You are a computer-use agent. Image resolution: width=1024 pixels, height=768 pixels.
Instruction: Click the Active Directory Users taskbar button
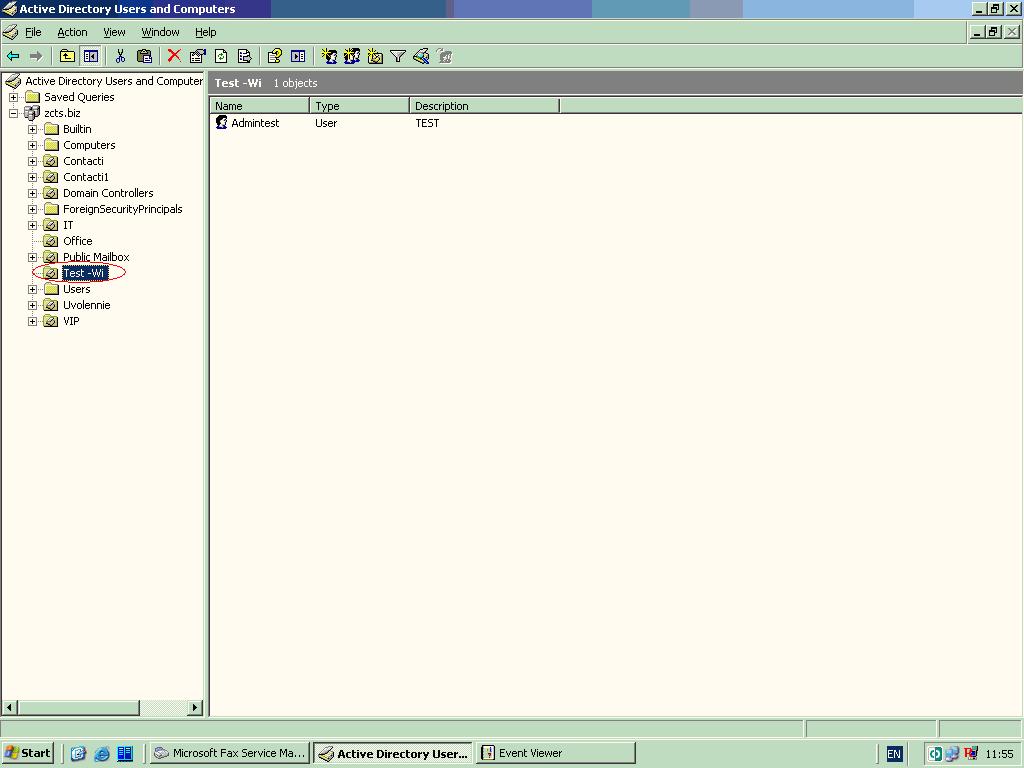pos(393,753)
